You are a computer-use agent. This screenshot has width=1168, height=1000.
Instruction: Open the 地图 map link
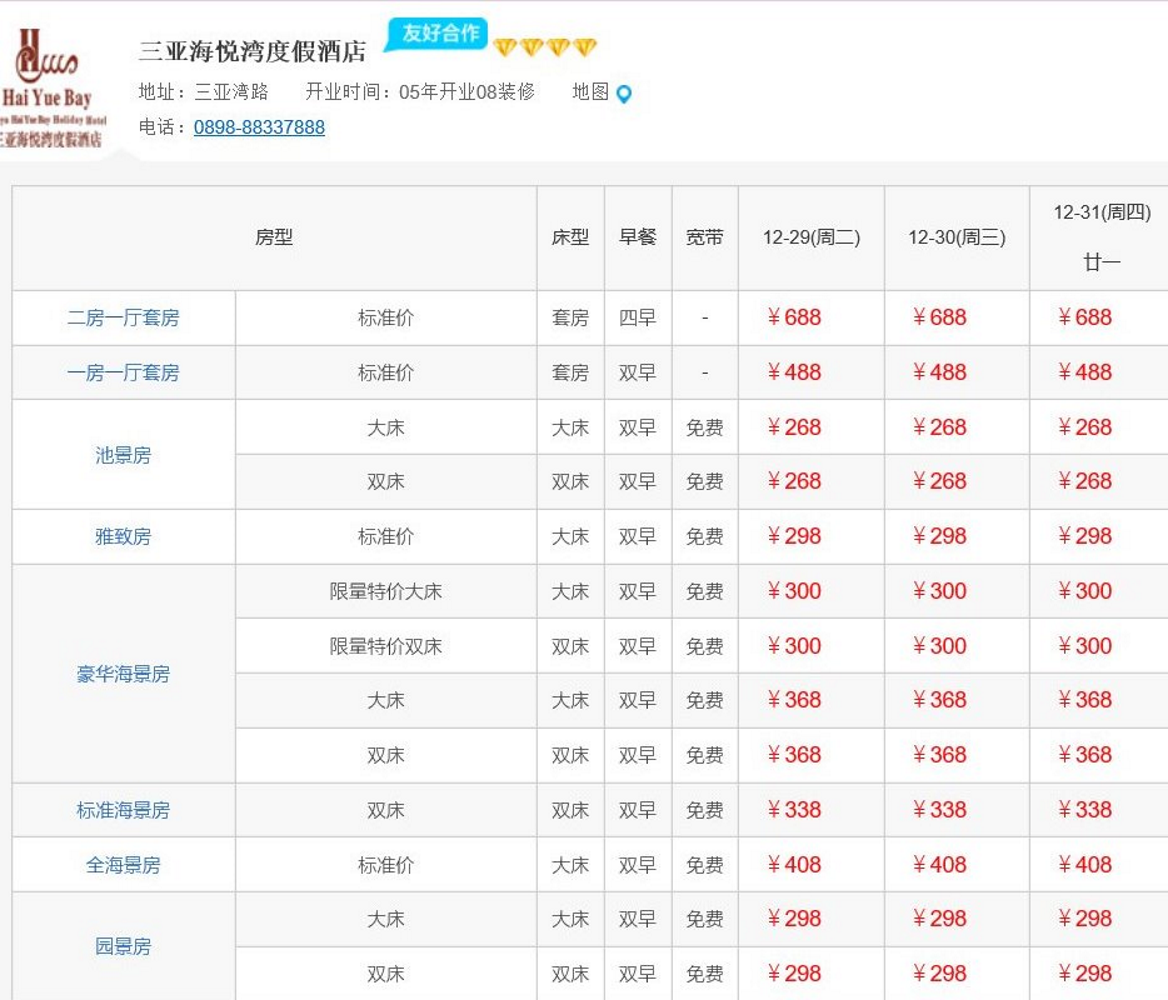tap(591, 92)
